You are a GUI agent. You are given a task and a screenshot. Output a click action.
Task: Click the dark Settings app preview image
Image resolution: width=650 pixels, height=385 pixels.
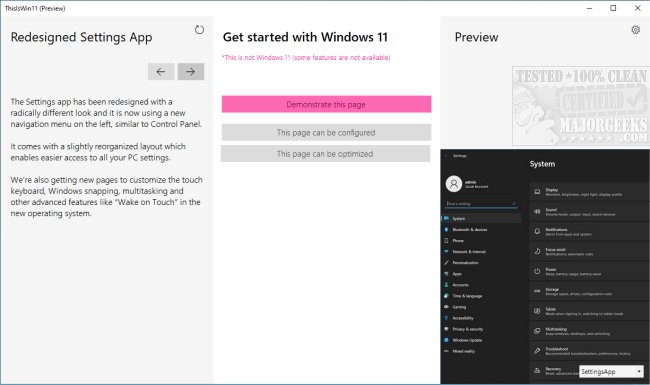[x=545, y=266]
